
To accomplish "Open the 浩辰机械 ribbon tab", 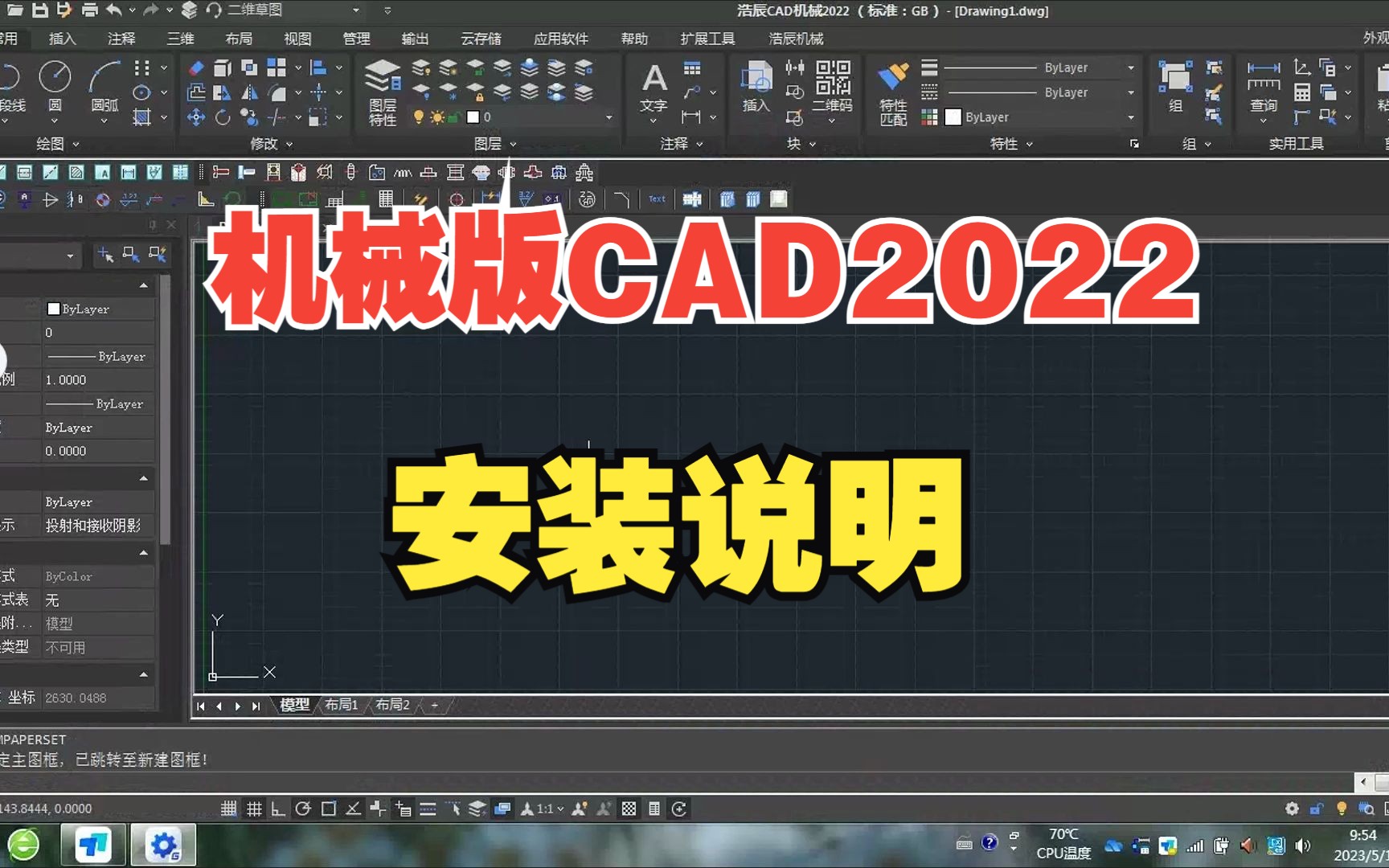I will pos(796,39).
